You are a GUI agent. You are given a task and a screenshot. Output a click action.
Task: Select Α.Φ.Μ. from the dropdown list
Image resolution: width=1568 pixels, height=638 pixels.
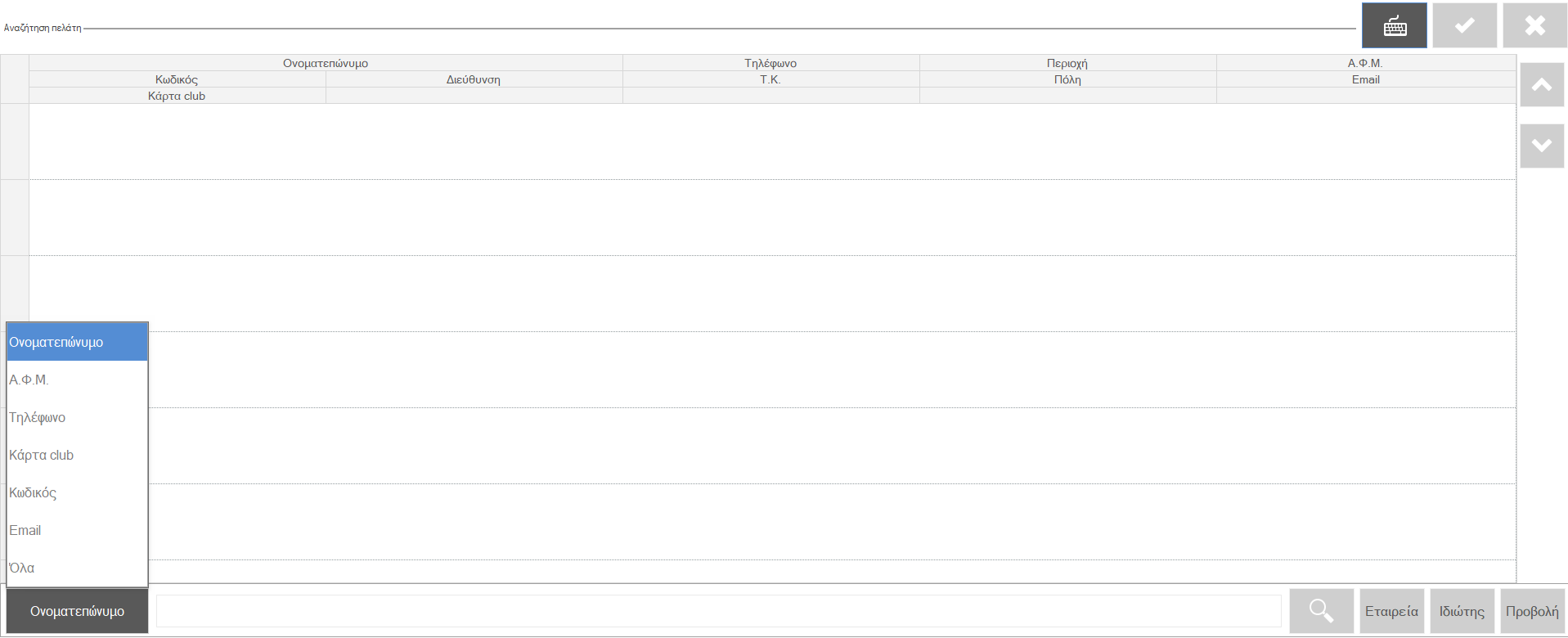coord(78,380)
